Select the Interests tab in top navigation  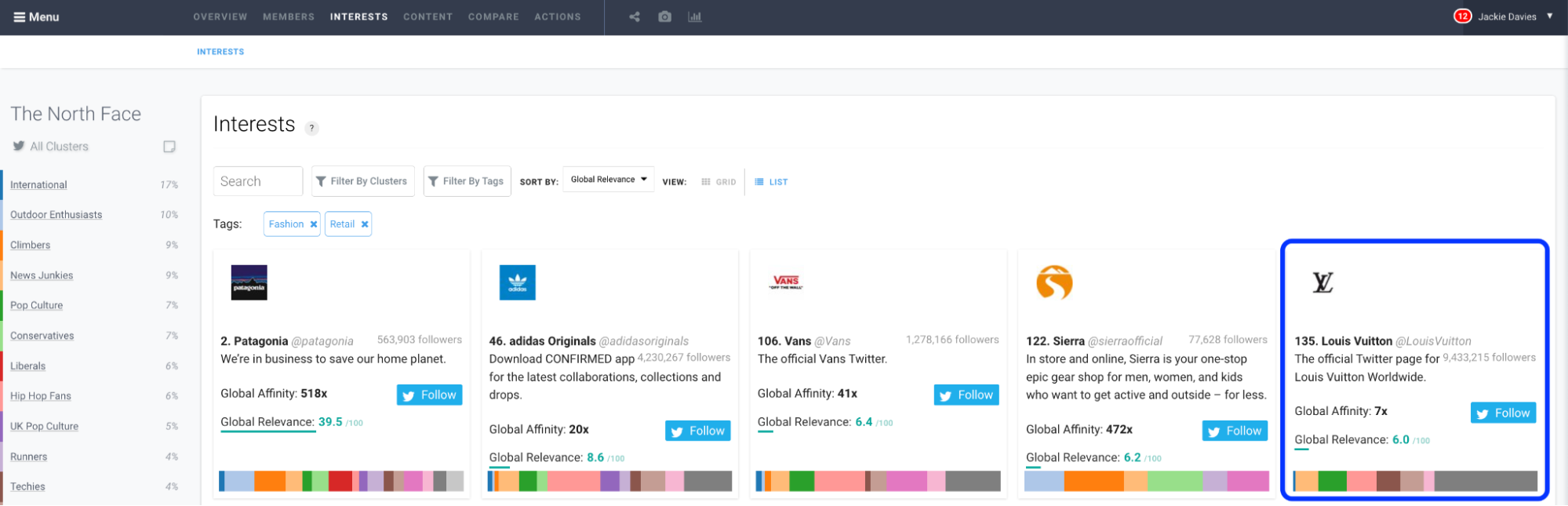pyautogui.click(x=359, y=16)
